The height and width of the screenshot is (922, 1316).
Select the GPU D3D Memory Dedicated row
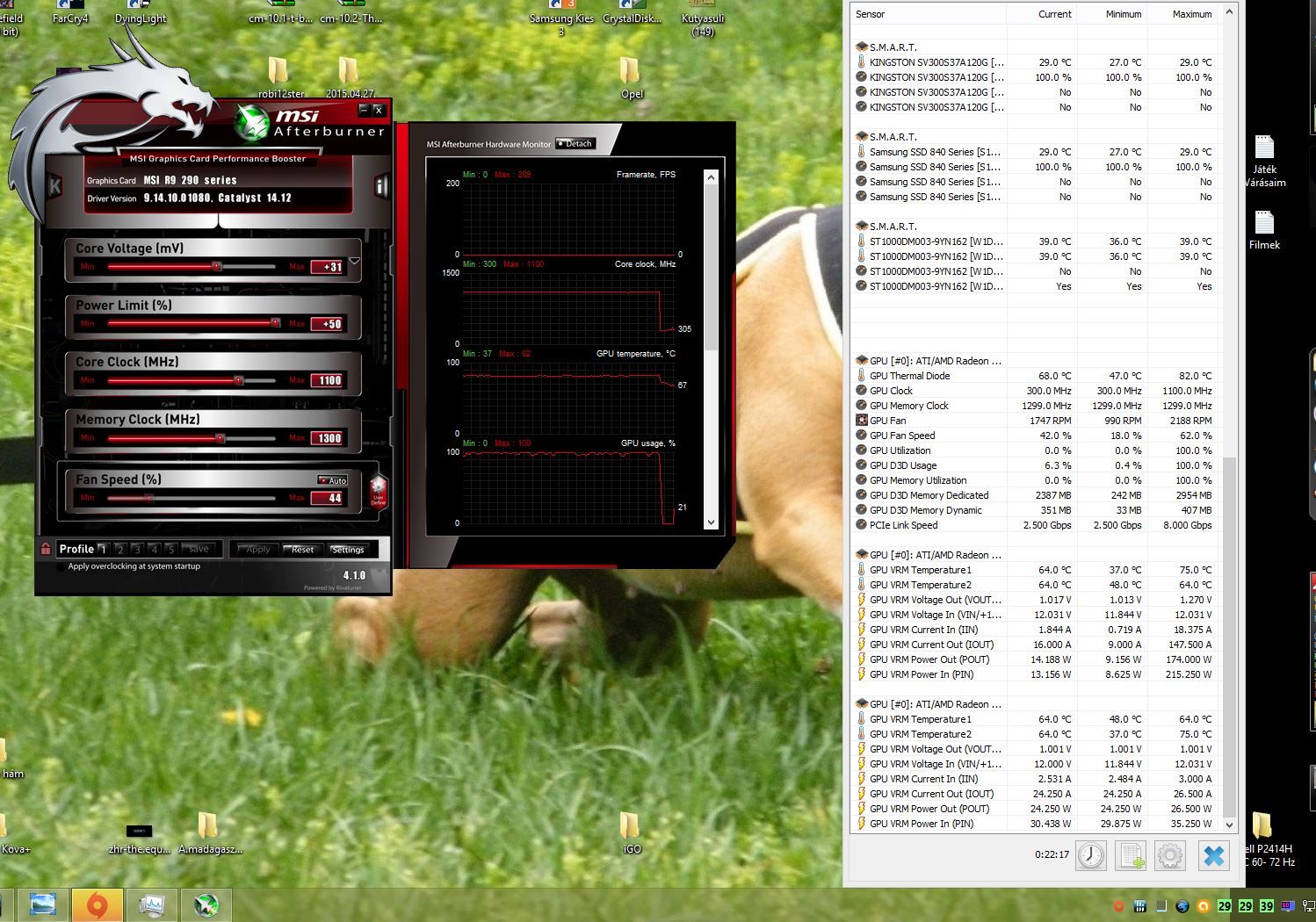coord(1035,495)
